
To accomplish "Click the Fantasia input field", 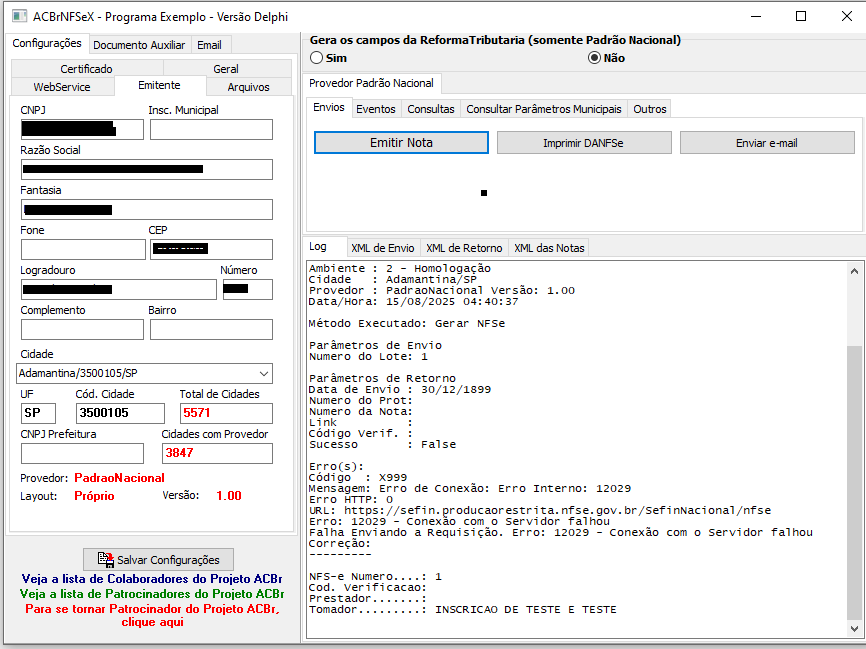I will click(x=147, y=210).
